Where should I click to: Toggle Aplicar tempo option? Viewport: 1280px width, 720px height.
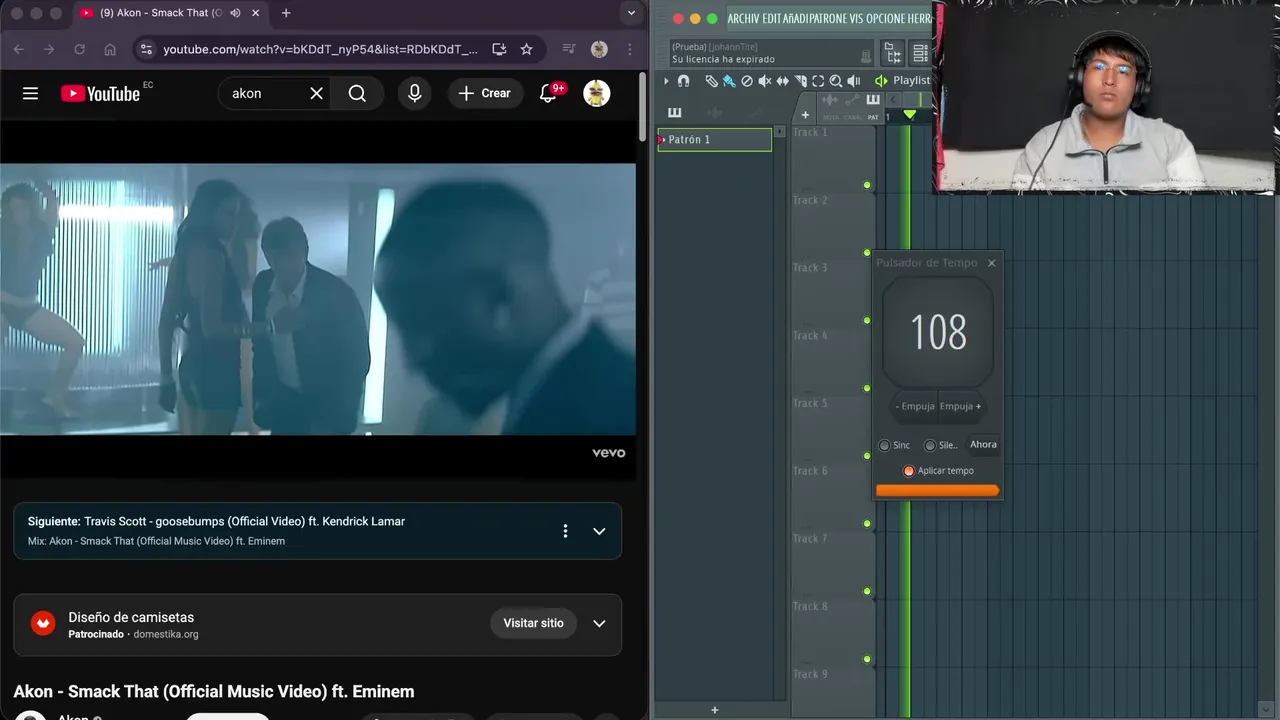909,471
